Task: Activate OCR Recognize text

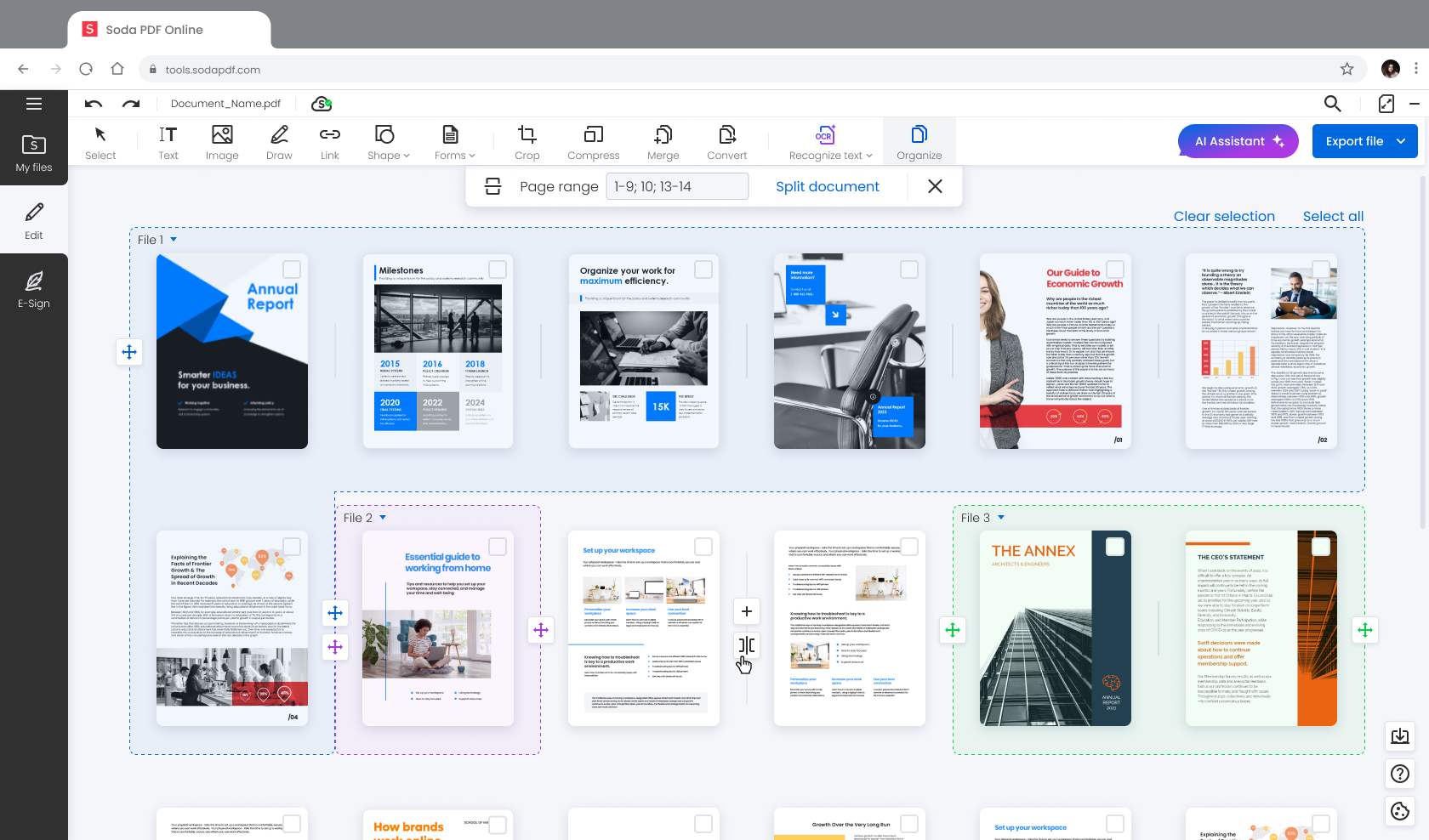Action: 824,141
